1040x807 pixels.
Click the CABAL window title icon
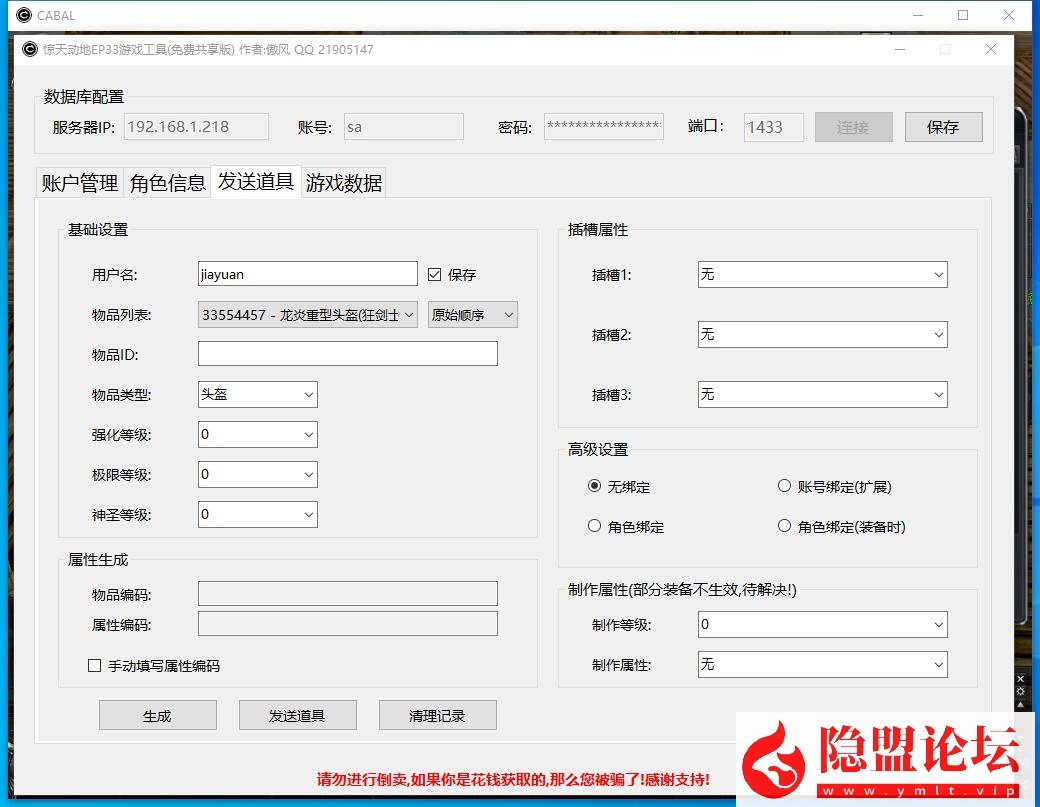click(x=24, y=15)
